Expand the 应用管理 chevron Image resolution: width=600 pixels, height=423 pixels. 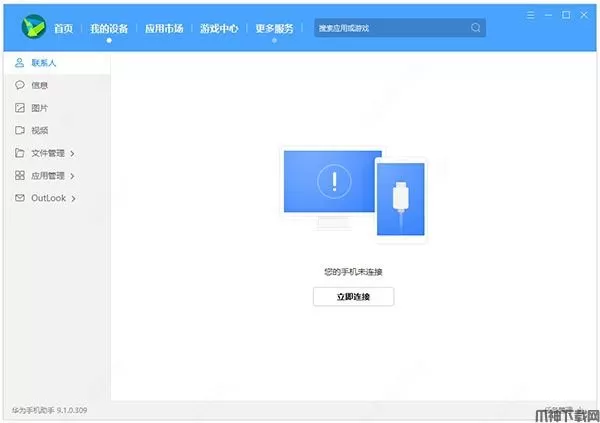(x=72, y=176)
